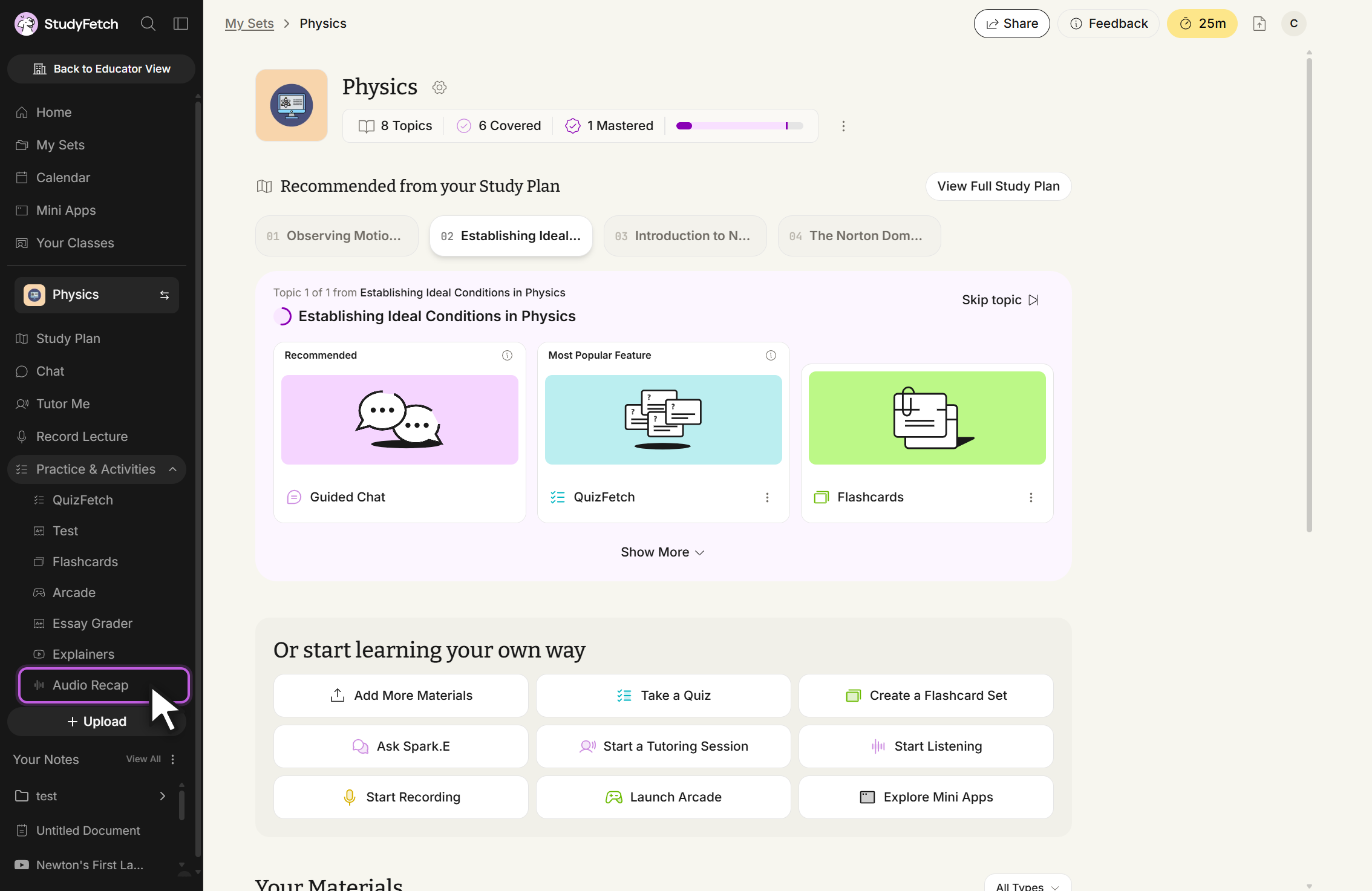Open Your Classes in sidebar
This screenshot has width=1372, height=891.
pyautogui.click(x=97, y=243)
